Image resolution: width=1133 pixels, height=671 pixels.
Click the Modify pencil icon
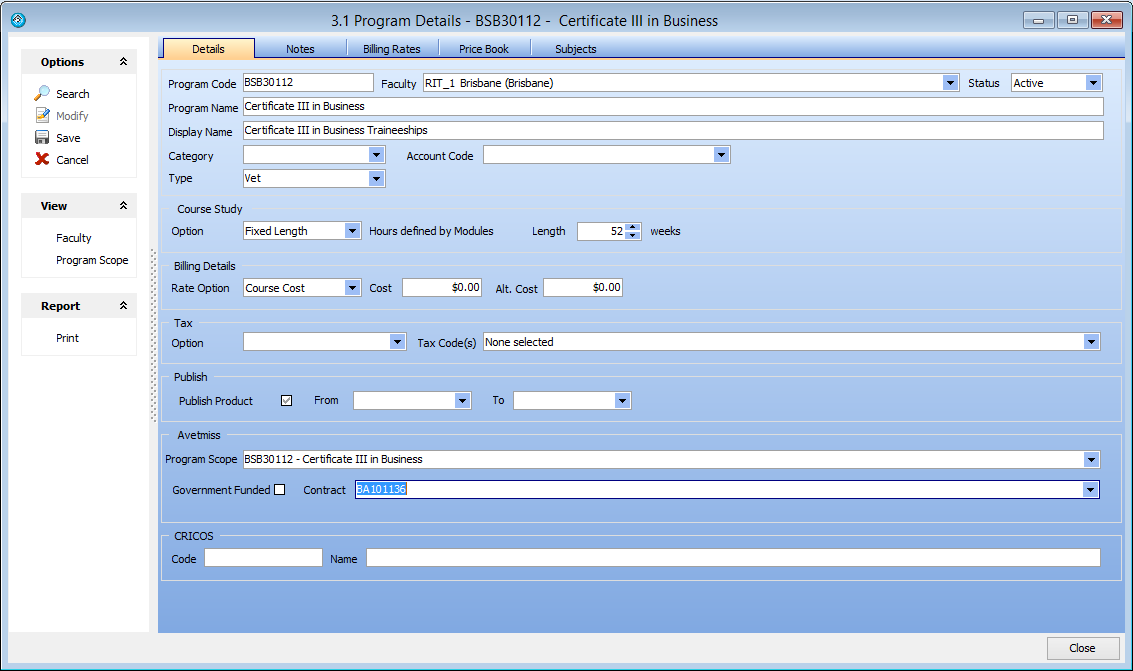(x=42, y=116)
